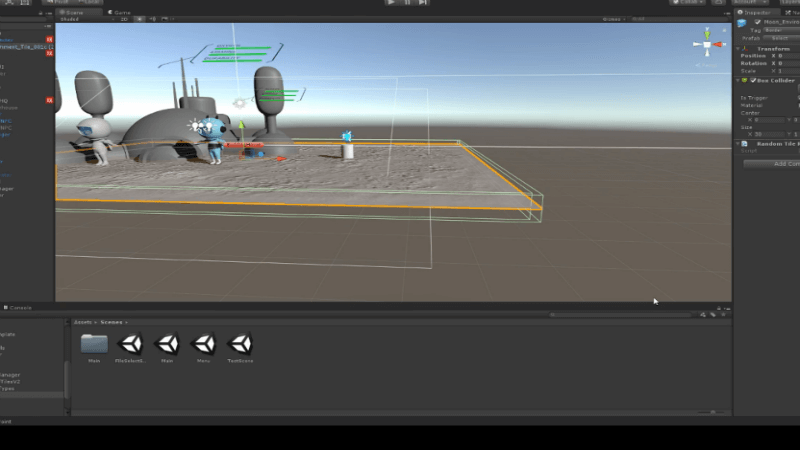Switch to the Game tab
The image size is (800, 450).
[120, 11]
